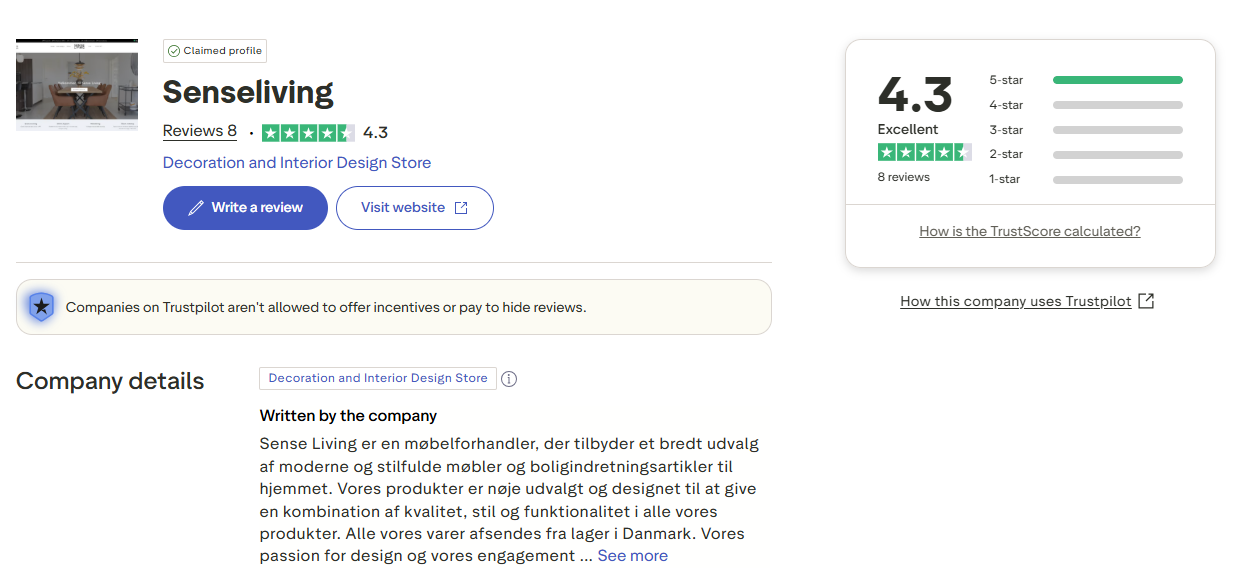
Task: Click the info icon next to category tag
Action: click(509, 379)
